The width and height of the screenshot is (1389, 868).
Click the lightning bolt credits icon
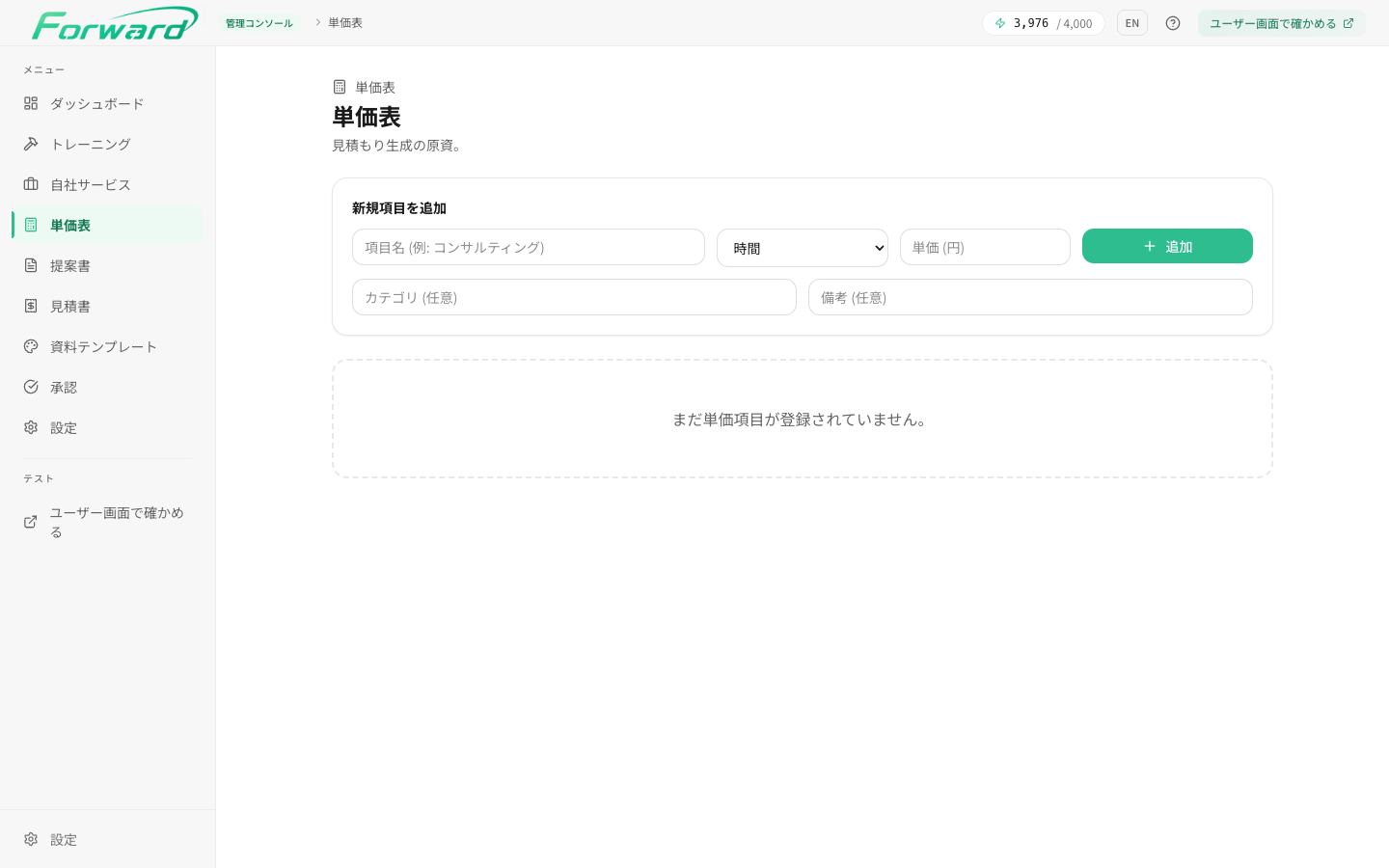coord(1000,23)
